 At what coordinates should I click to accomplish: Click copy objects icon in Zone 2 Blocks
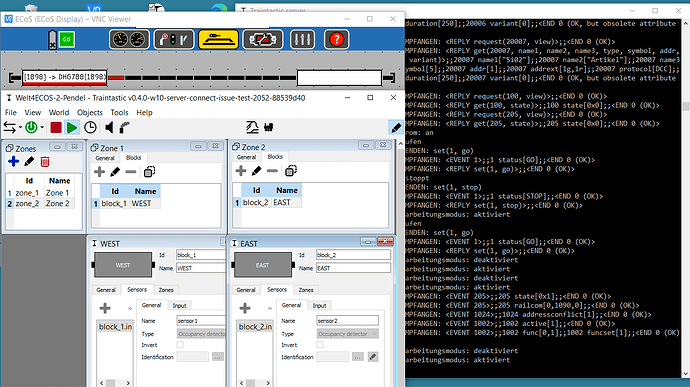291,171
